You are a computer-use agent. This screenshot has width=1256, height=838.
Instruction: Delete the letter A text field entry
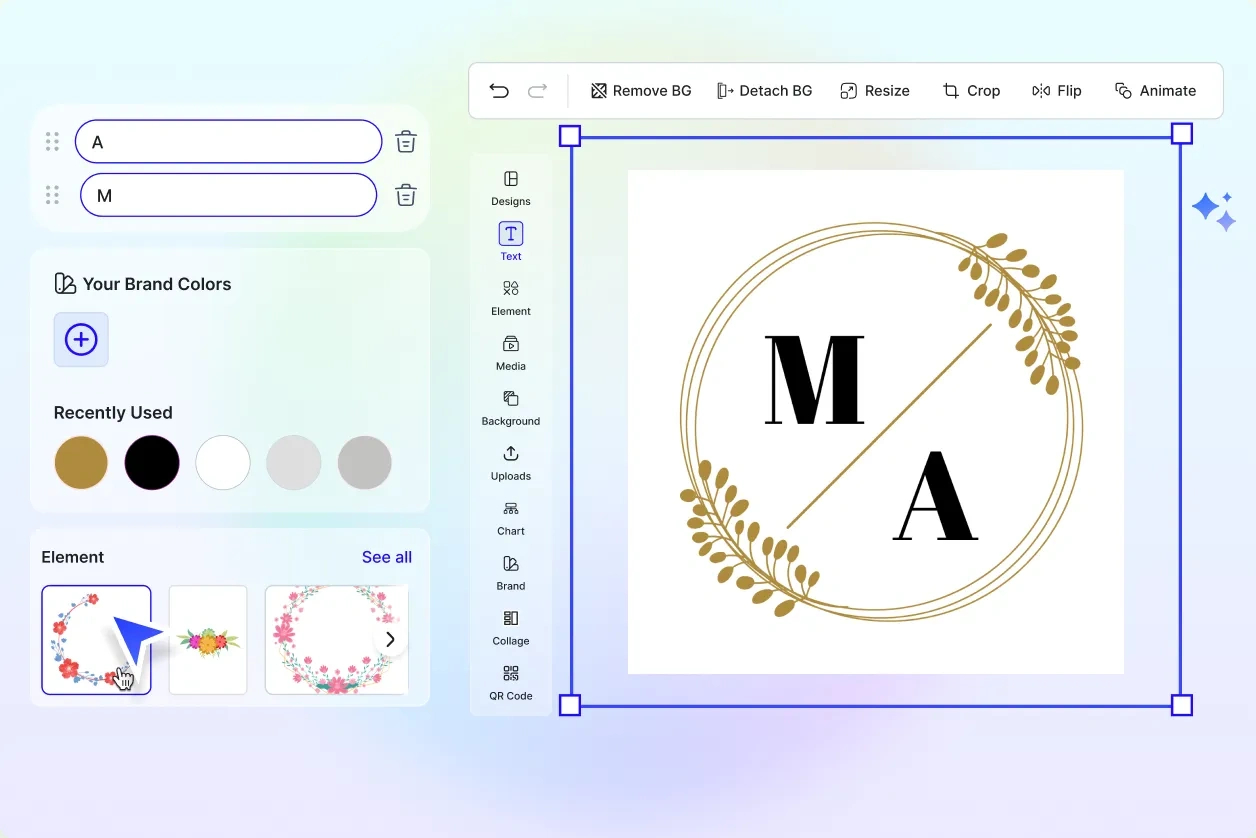coord(405,141)
